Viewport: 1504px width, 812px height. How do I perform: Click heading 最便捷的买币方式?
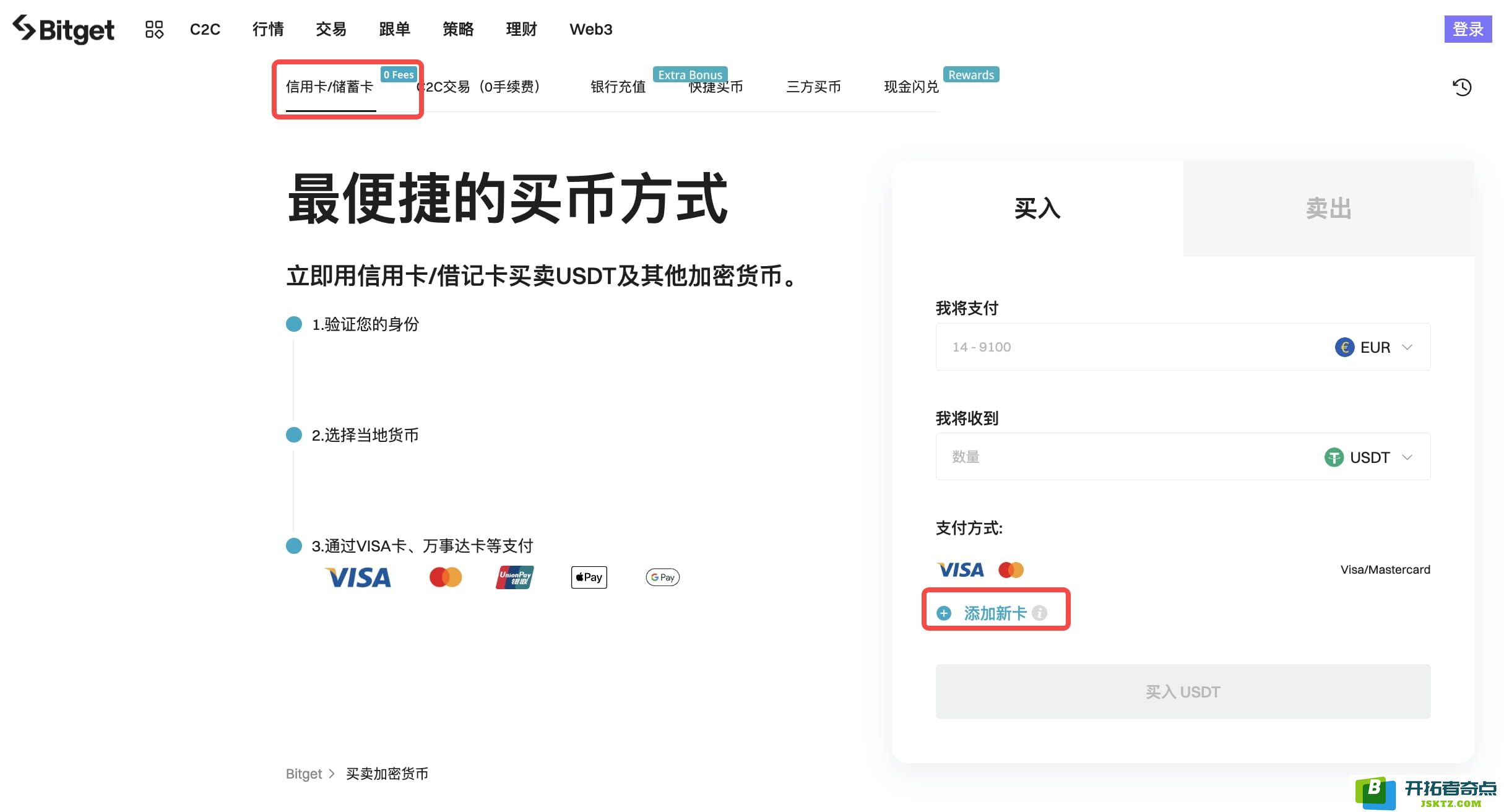coord(508,199)
